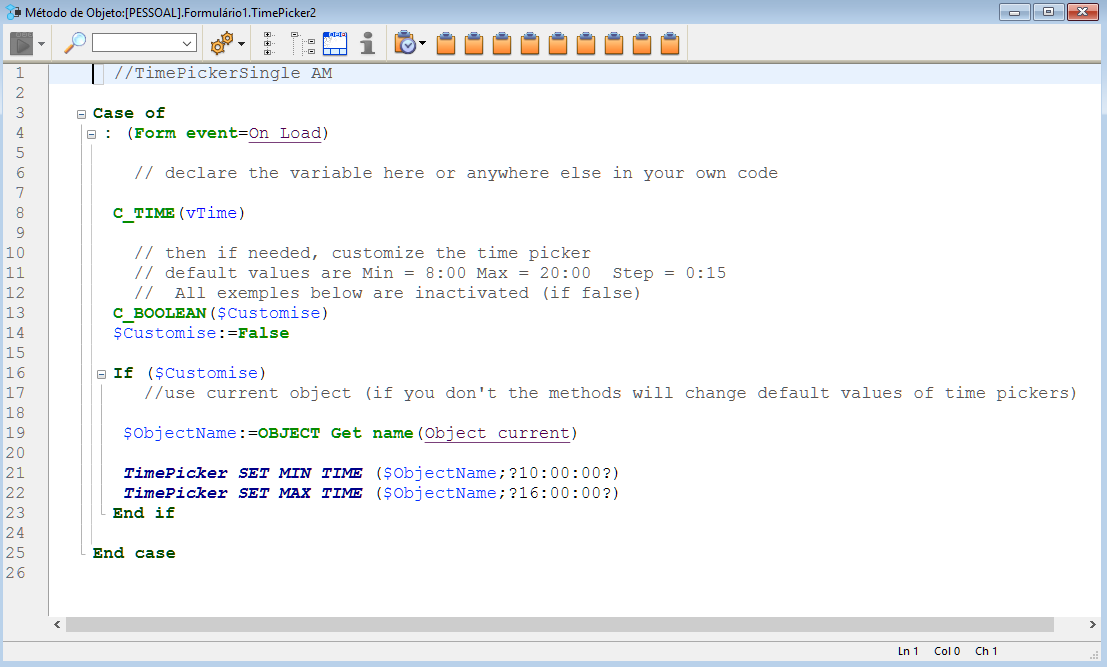Click the horizontal scrollbar thumb
Image resolution: width=1107 pixels, height=667 pixels.
pyautogui.click(x=560, y=625)
